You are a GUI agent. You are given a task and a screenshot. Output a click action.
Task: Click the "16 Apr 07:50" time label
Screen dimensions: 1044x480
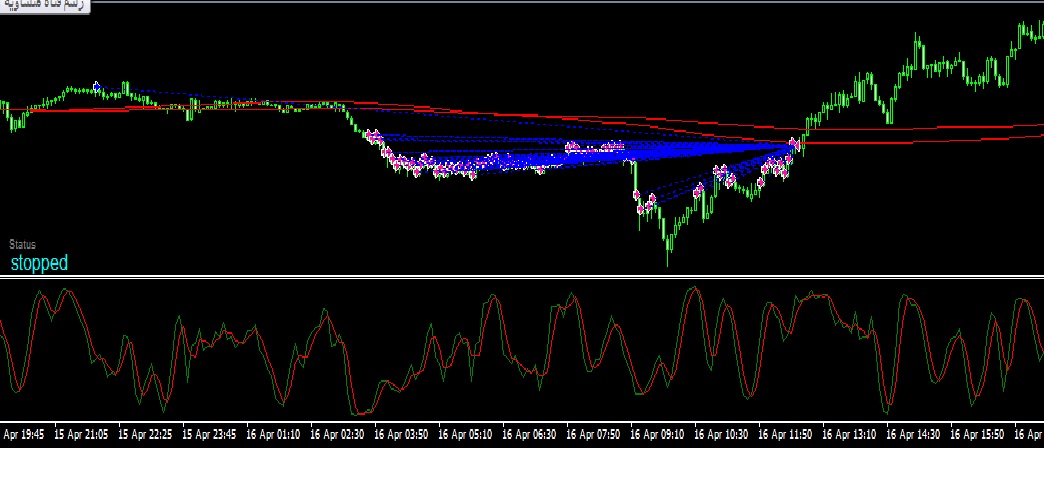(593, 435)
